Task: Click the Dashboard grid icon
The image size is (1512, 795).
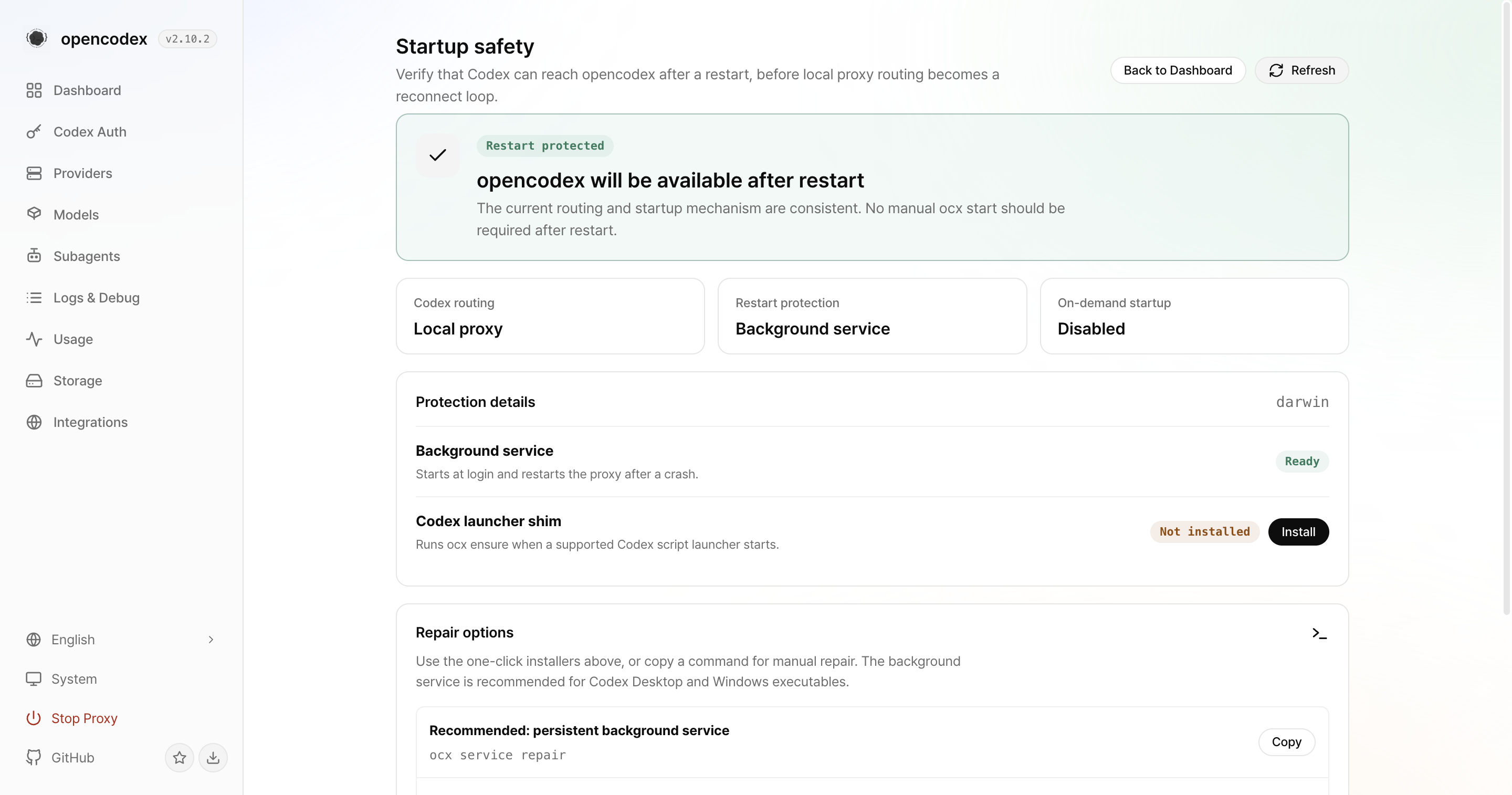Action: click(x=34, y=90)
